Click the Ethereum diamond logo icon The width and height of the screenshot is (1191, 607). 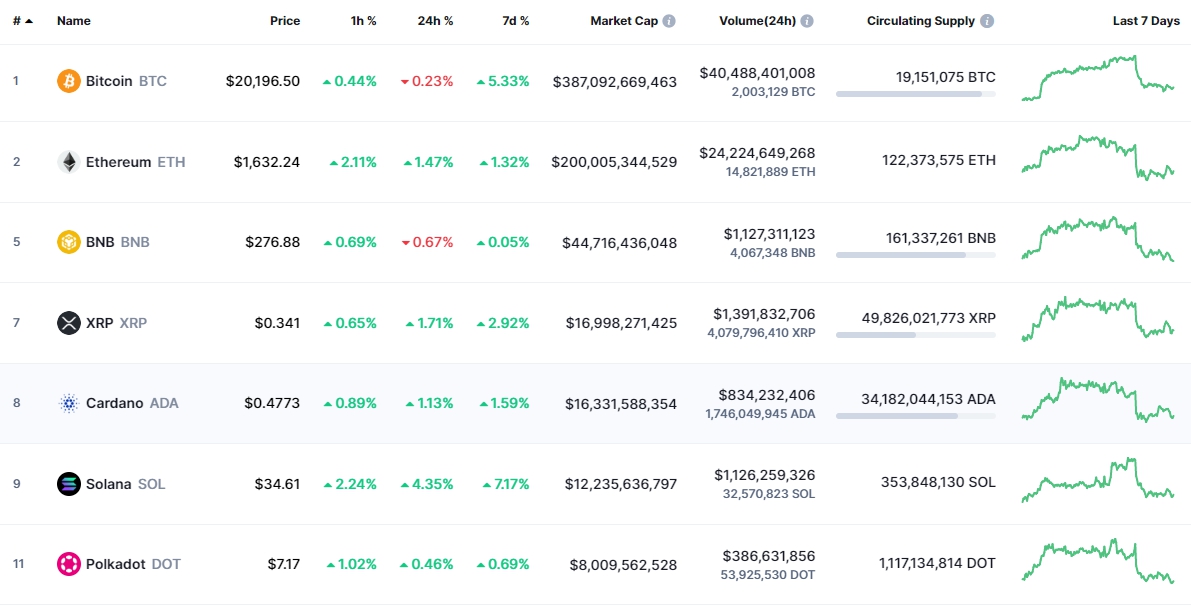68,162
